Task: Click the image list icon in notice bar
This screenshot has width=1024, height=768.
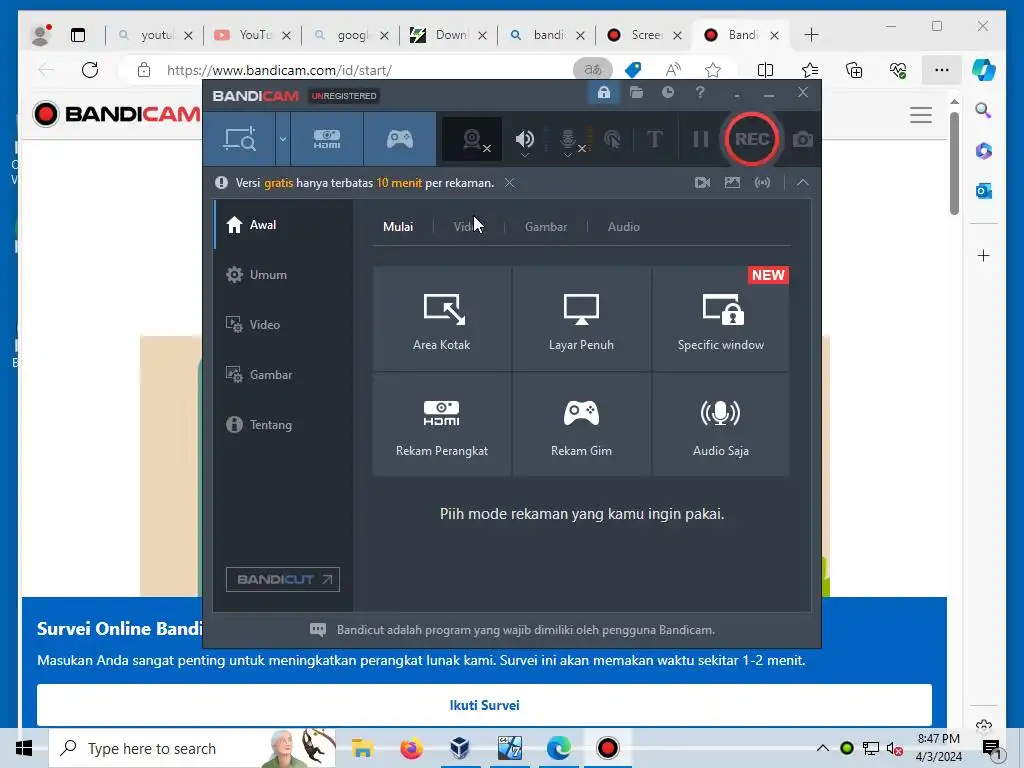Action: coord(733,183)
